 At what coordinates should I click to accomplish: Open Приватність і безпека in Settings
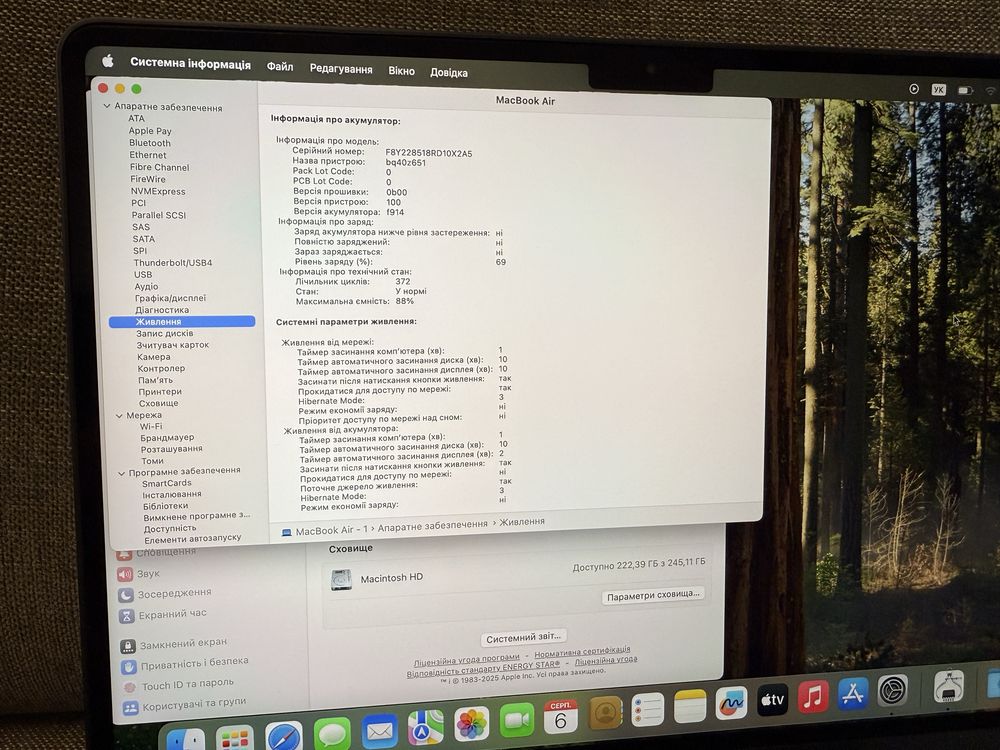(195, 663)
